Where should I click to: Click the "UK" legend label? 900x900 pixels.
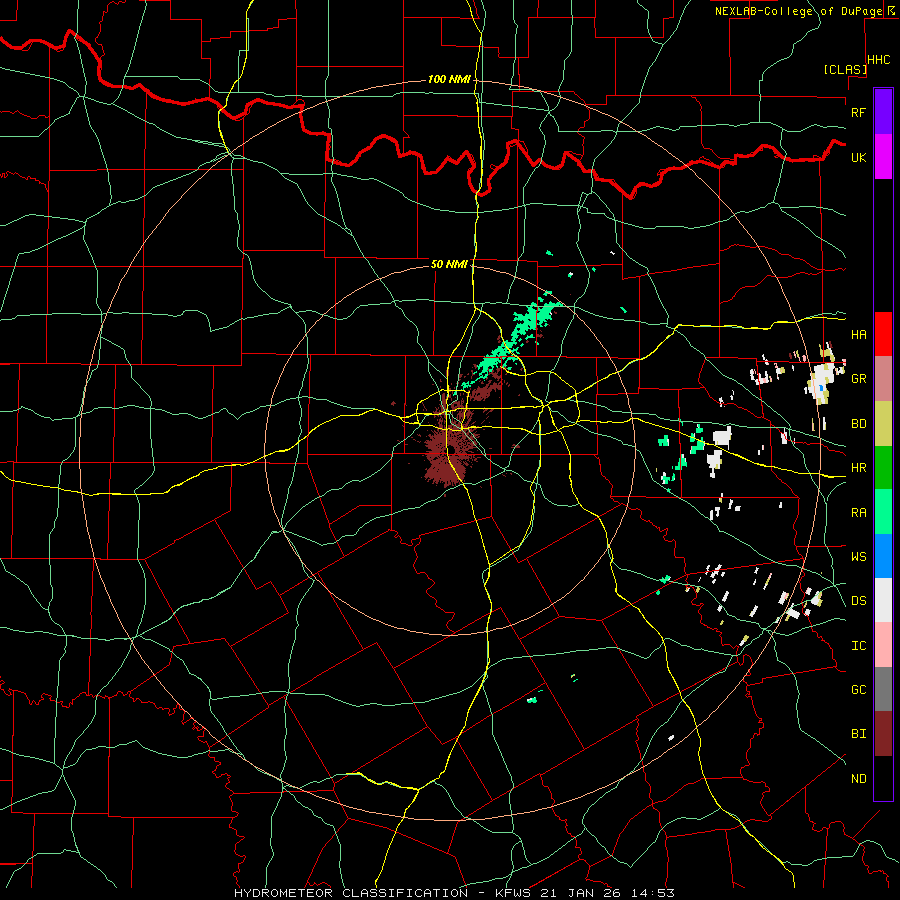pos(858,157)
